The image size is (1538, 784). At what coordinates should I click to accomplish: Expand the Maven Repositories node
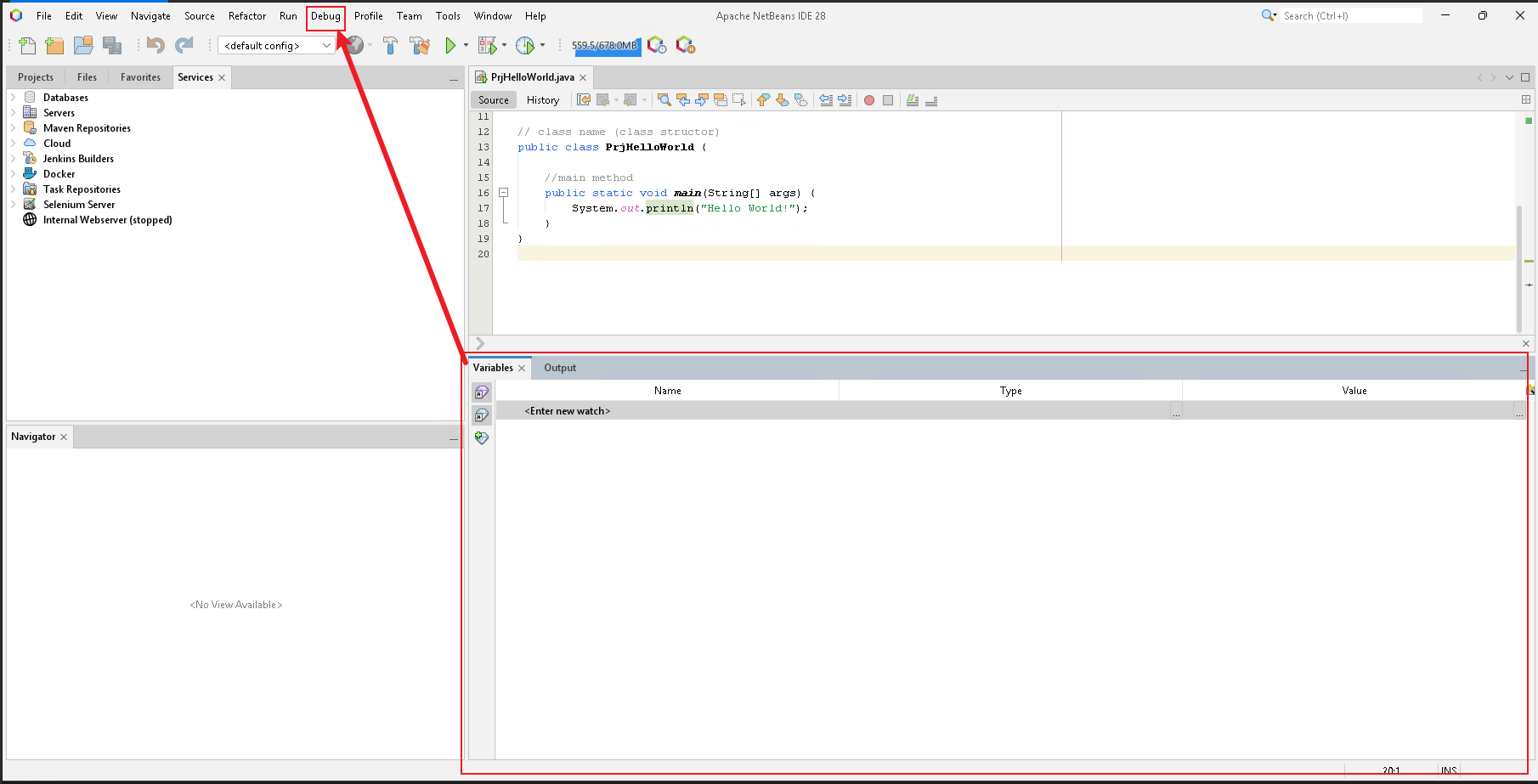coord(13,128)
